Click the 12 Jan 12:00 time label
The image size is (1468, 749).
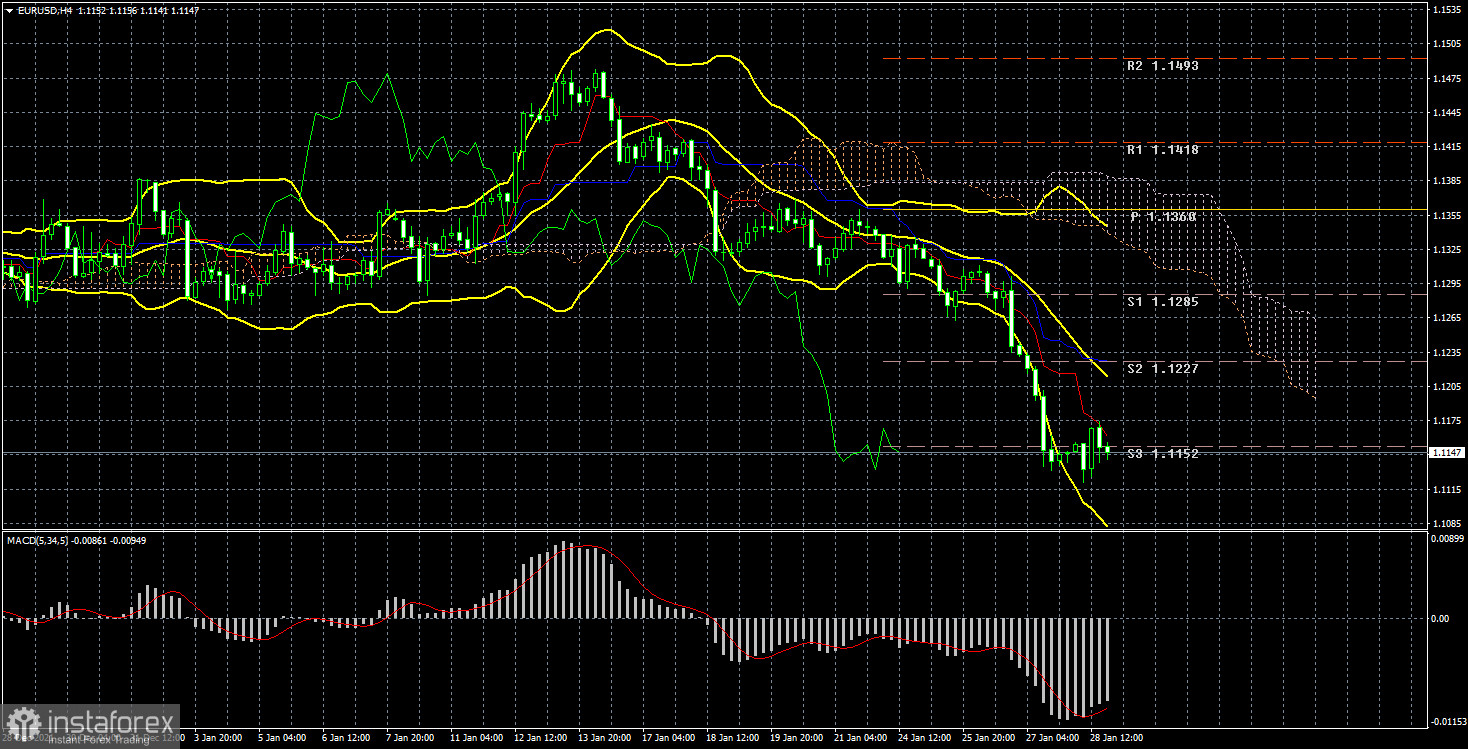540,738
